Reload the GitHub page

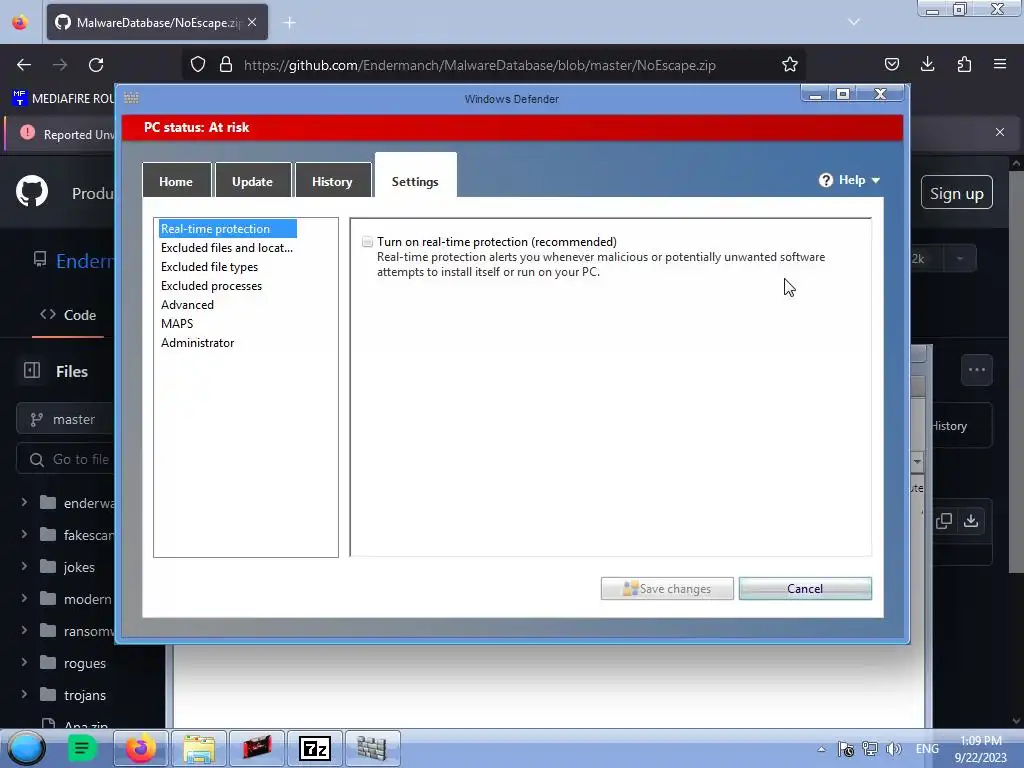pyautogui.click(x=96, y=65)
